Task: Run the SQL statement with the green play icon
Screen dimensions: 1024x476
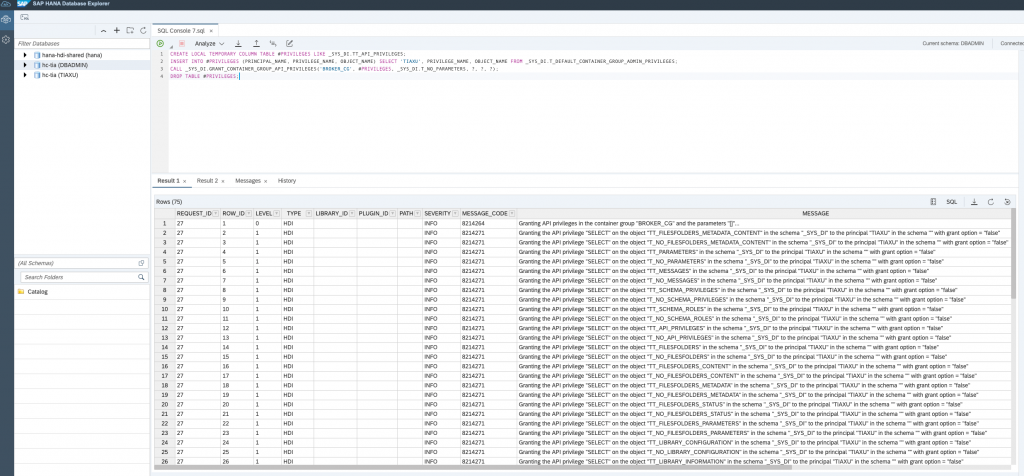Action: click(x=160, y=43)
